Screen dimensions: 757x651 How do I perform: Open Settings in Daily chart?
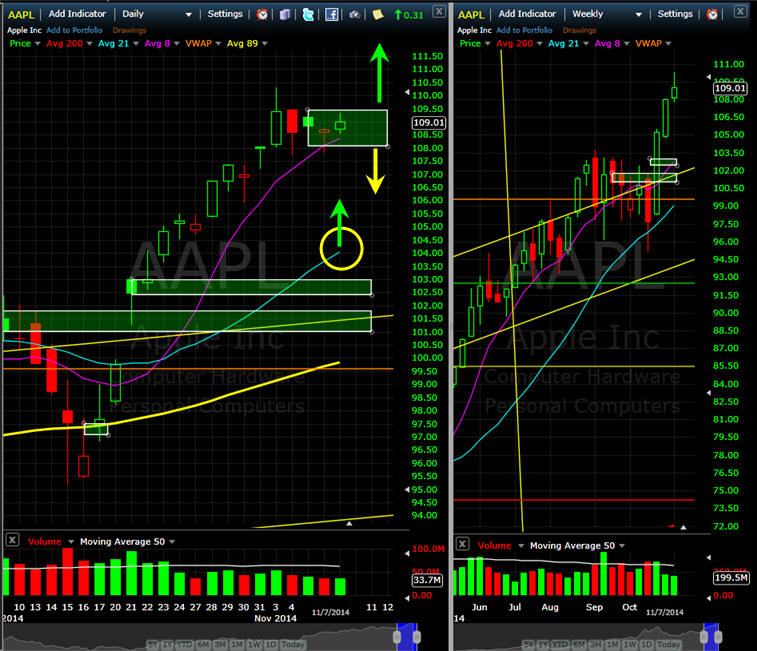225,14
